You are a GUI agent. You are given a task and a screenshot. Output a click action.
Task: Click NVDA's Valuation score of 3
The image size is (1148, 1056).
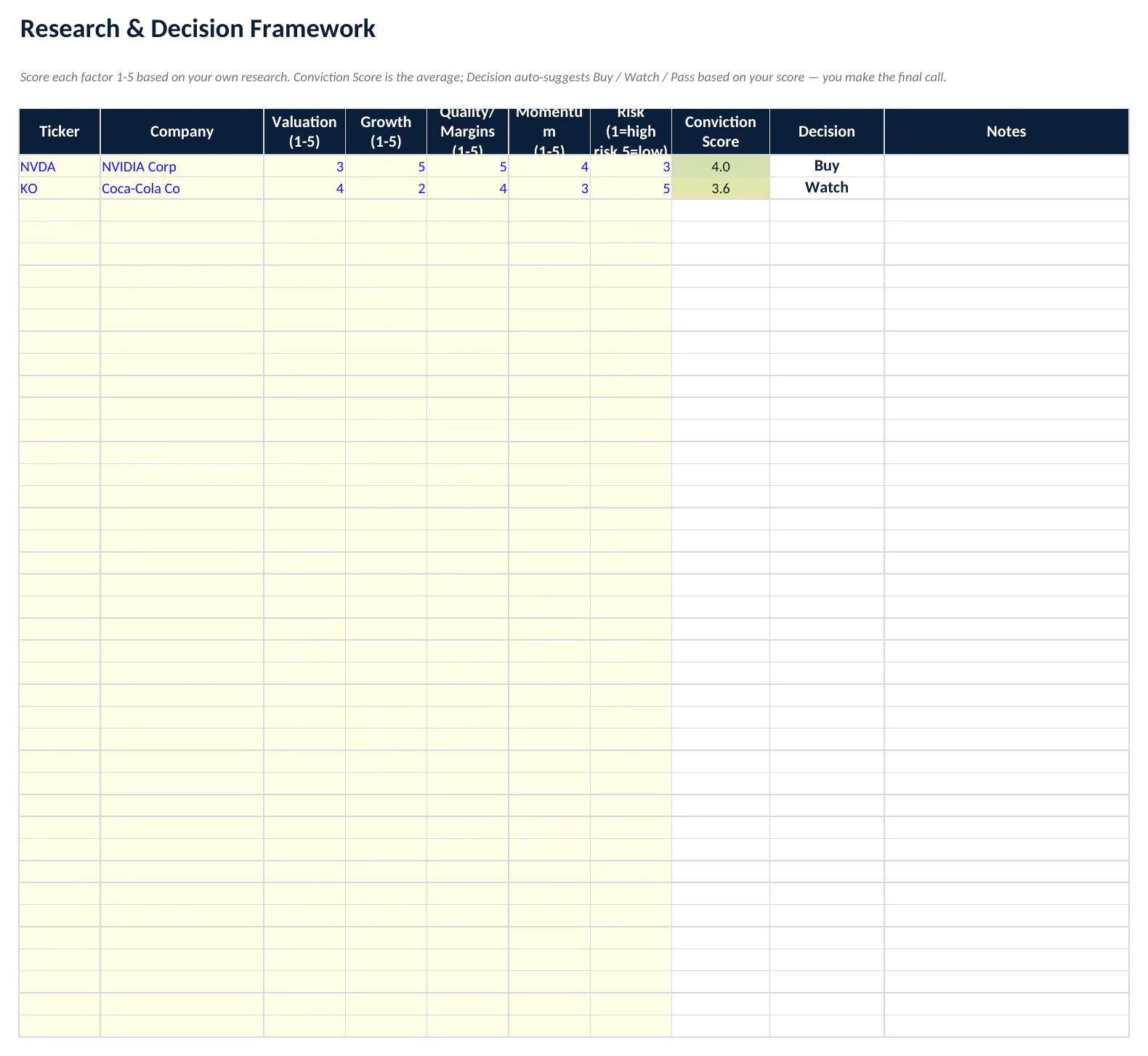(304, 166)
